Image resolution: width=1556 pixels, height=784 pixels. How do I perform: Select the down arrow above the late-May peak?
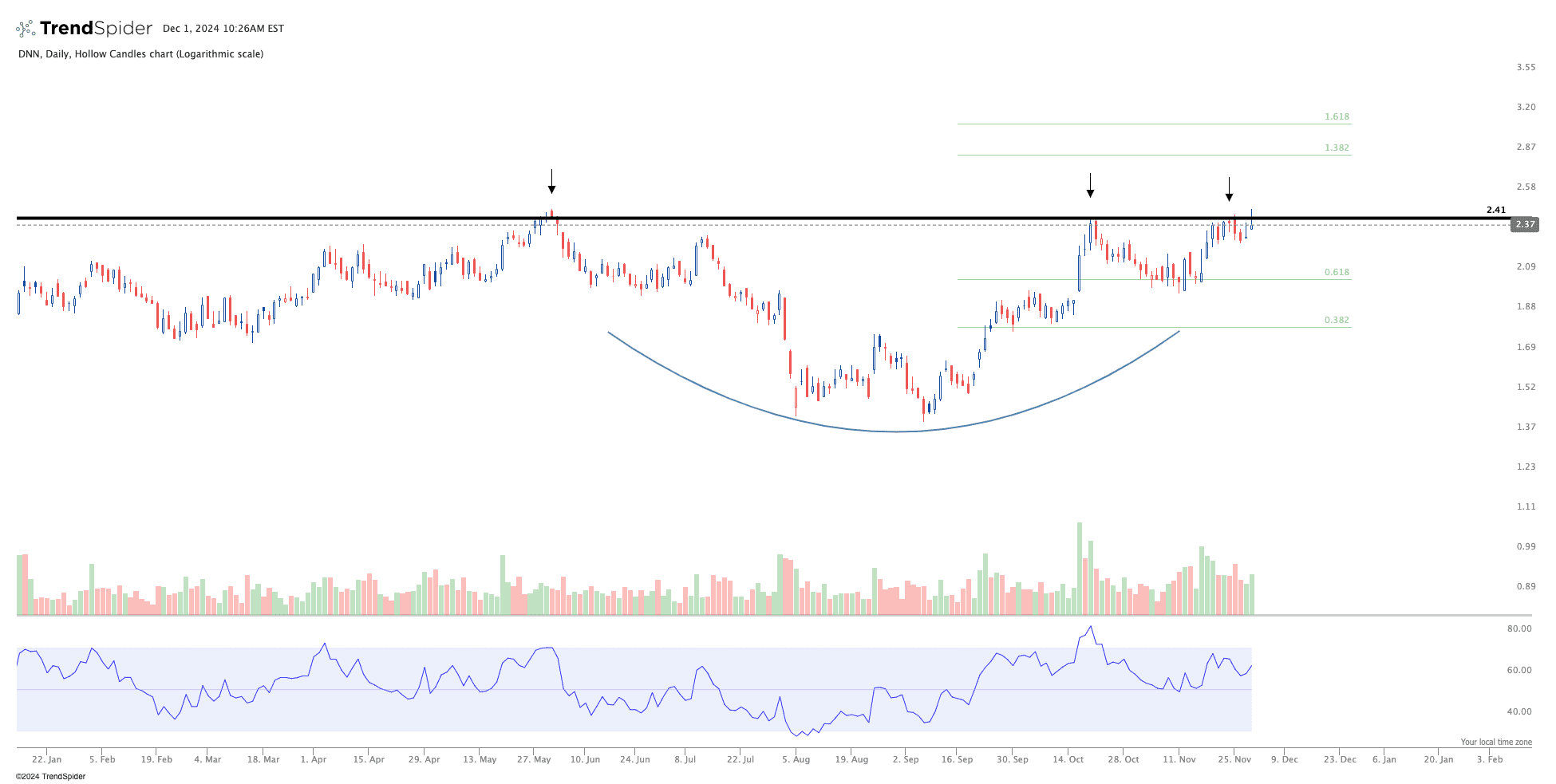pos(551,182)
